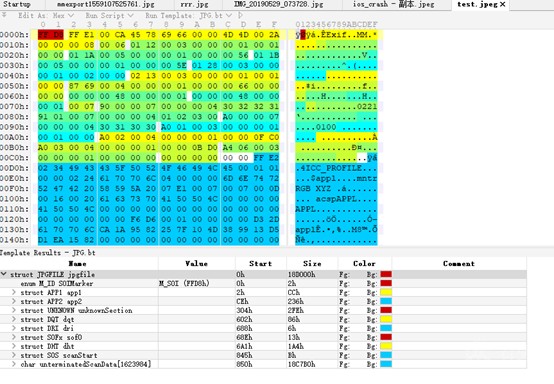Image resolution: width=554 pixels, height=384 pixels.
Task: Click yellow Bg swatch of dht row
Action: 386,346
